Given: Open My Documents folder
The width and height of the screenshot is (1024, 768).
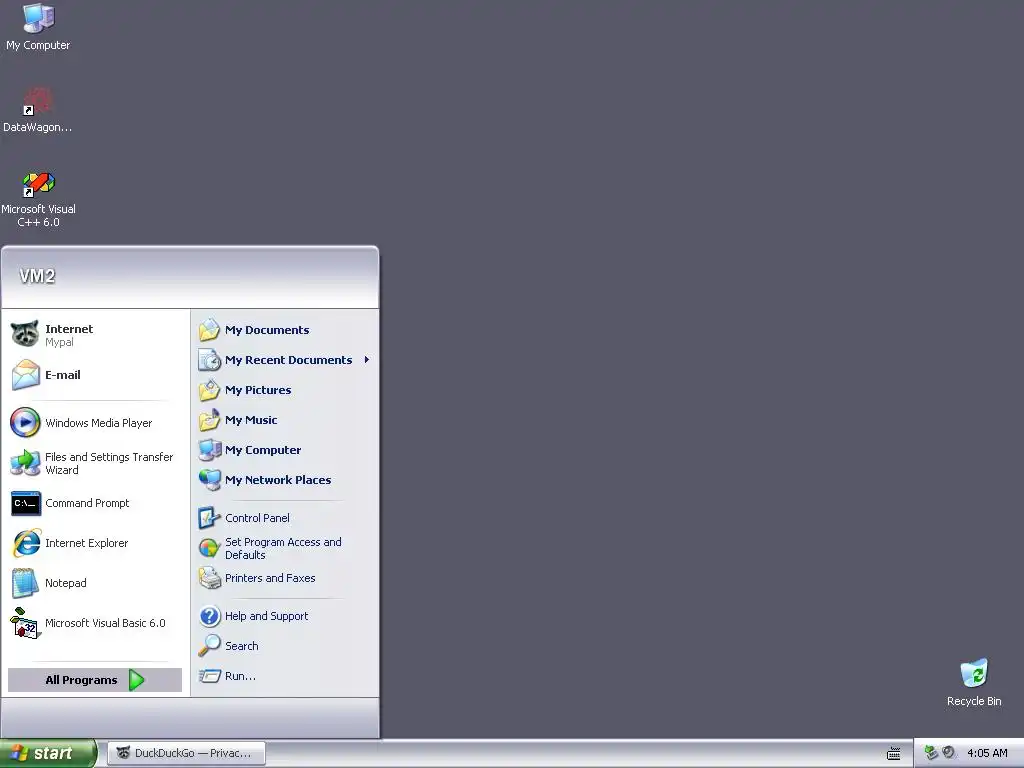Looking at the screenshot, I should [x=285, y=330].
